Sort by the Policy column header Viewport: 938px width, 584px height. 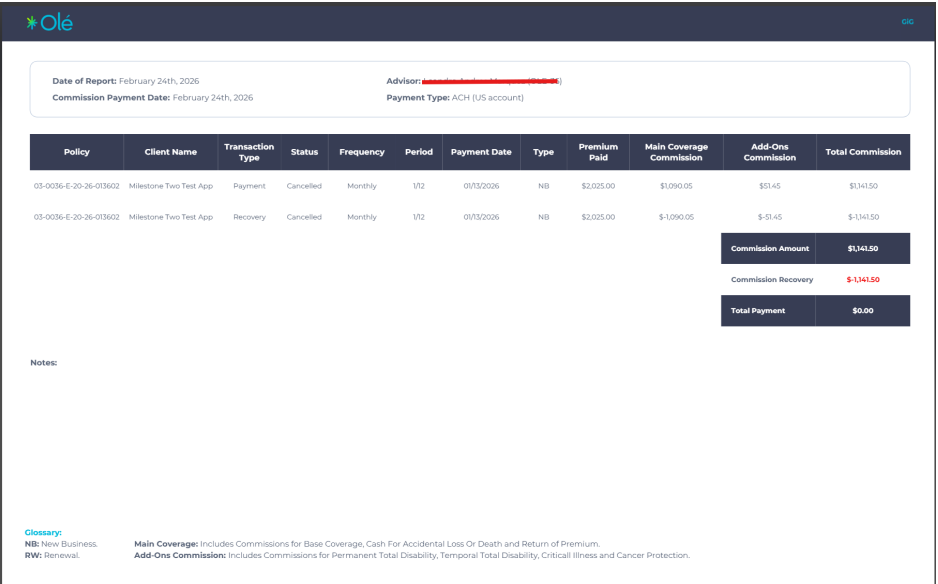point(76,152)
